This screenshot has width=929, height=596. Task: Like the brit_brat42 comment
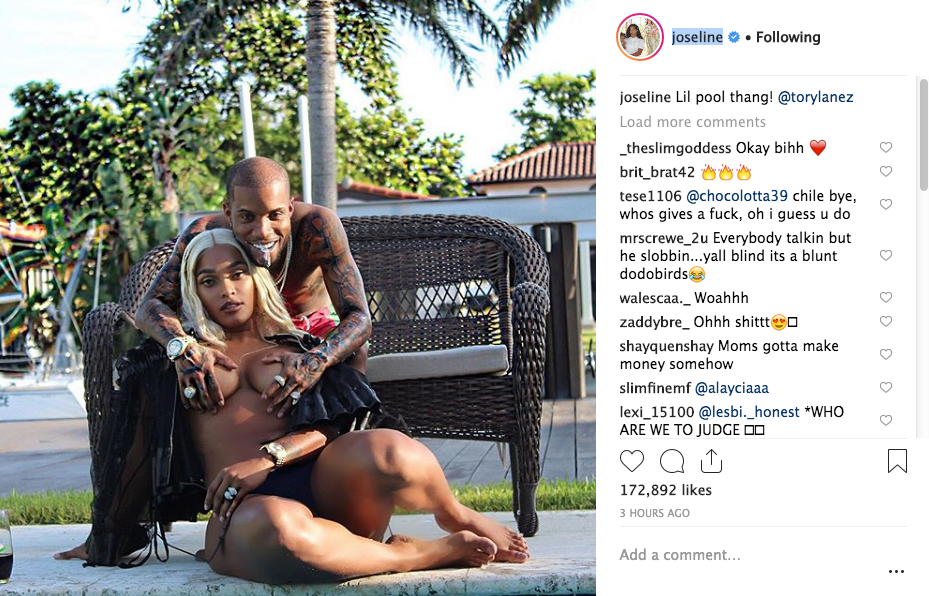coord(886,172)
